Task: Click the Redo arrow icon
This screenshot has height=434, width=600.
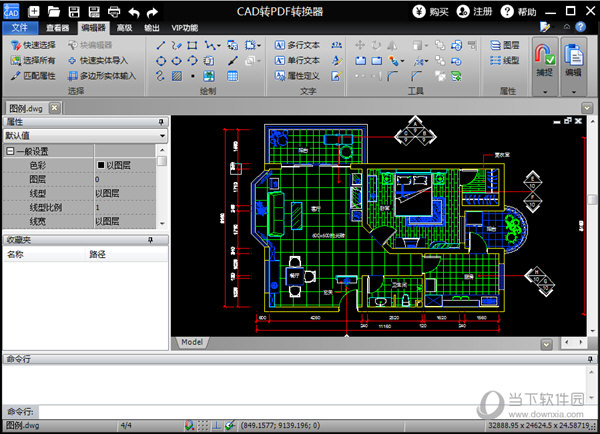Action: [x=152, y=13]
